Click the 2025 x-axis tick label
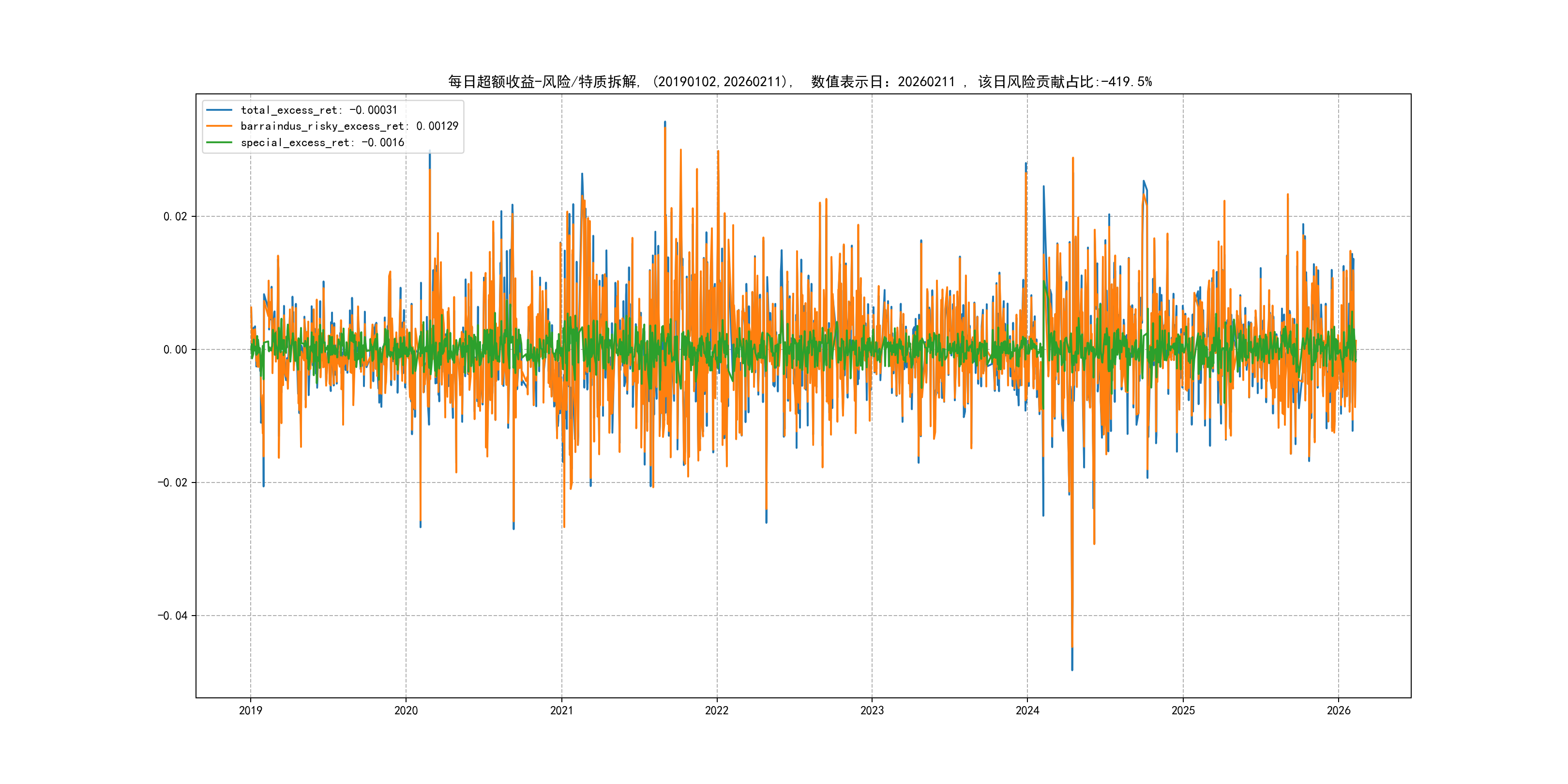The height and width of the screenshot is (784, 1568). pyautogui.click(x=1183, y=710)
